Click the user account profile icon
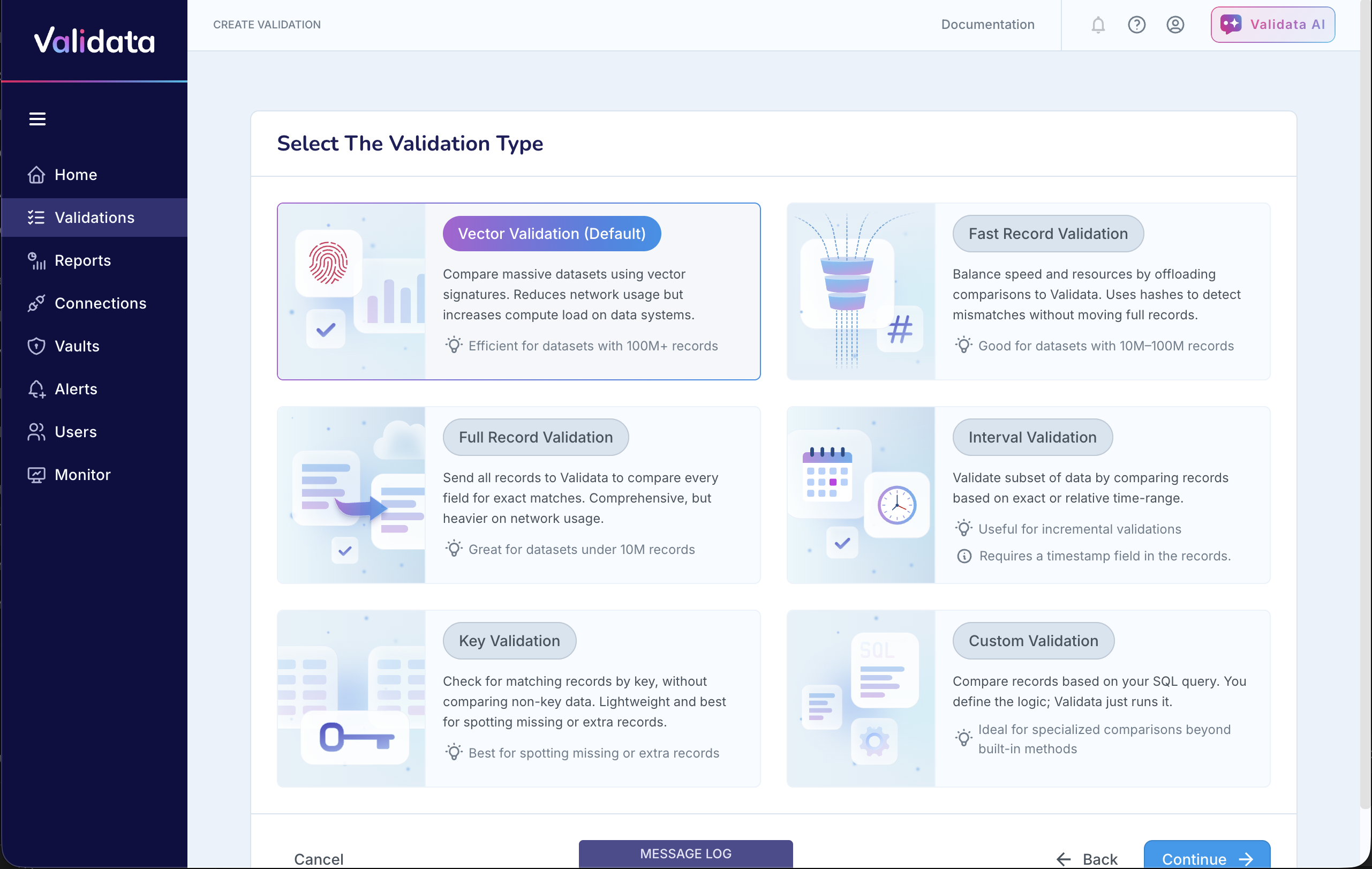Viewport: 1372px width, 869px height. click(1175, 25)
